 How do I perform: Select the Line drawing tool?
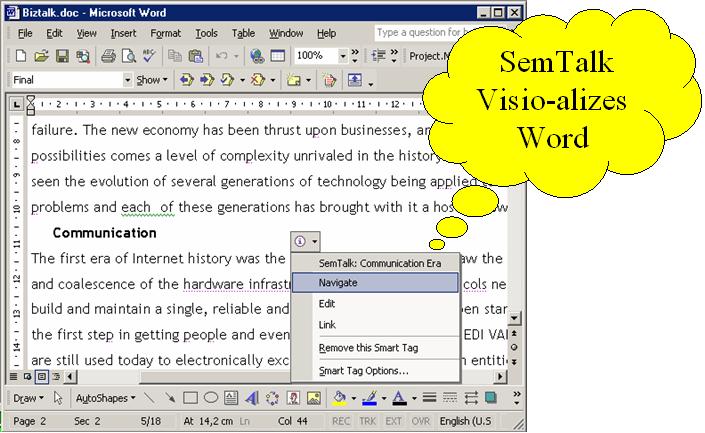click(x=149, y=398)
